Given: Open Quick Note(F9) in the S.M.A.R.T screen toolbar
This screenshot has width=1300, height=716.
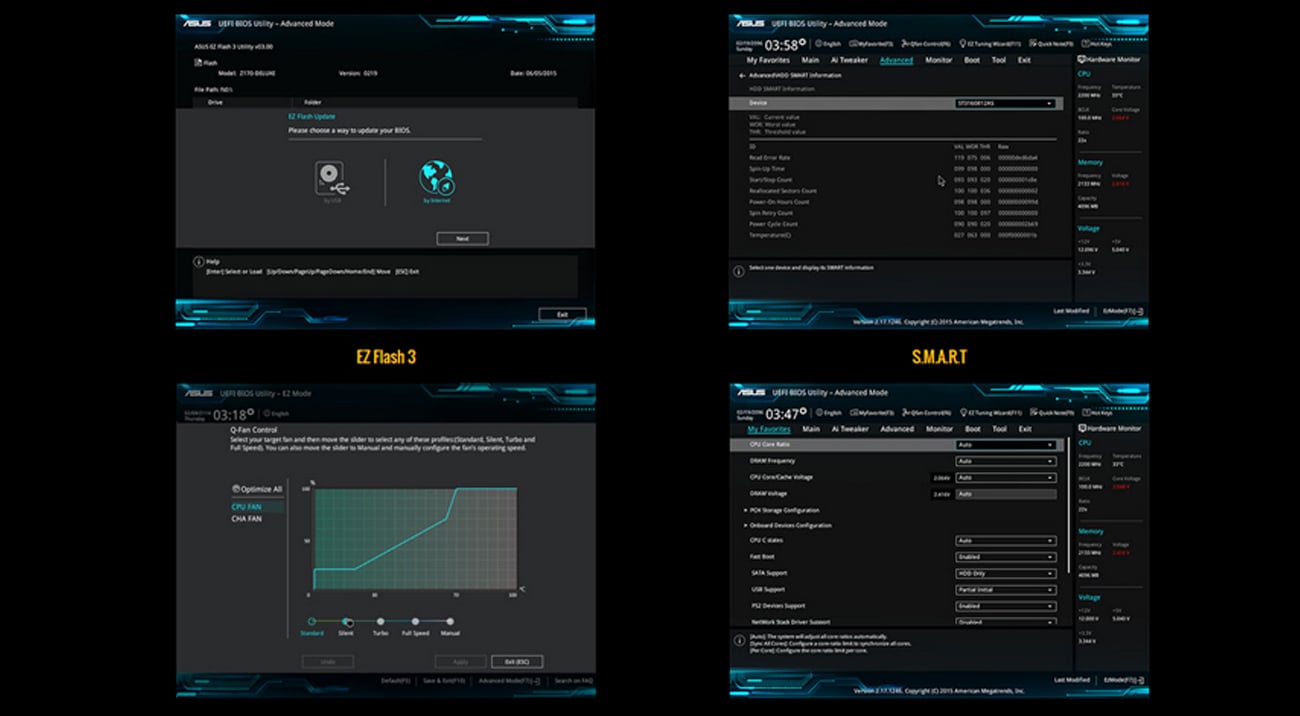Looking at the screenshot, I should (1050, 44).
